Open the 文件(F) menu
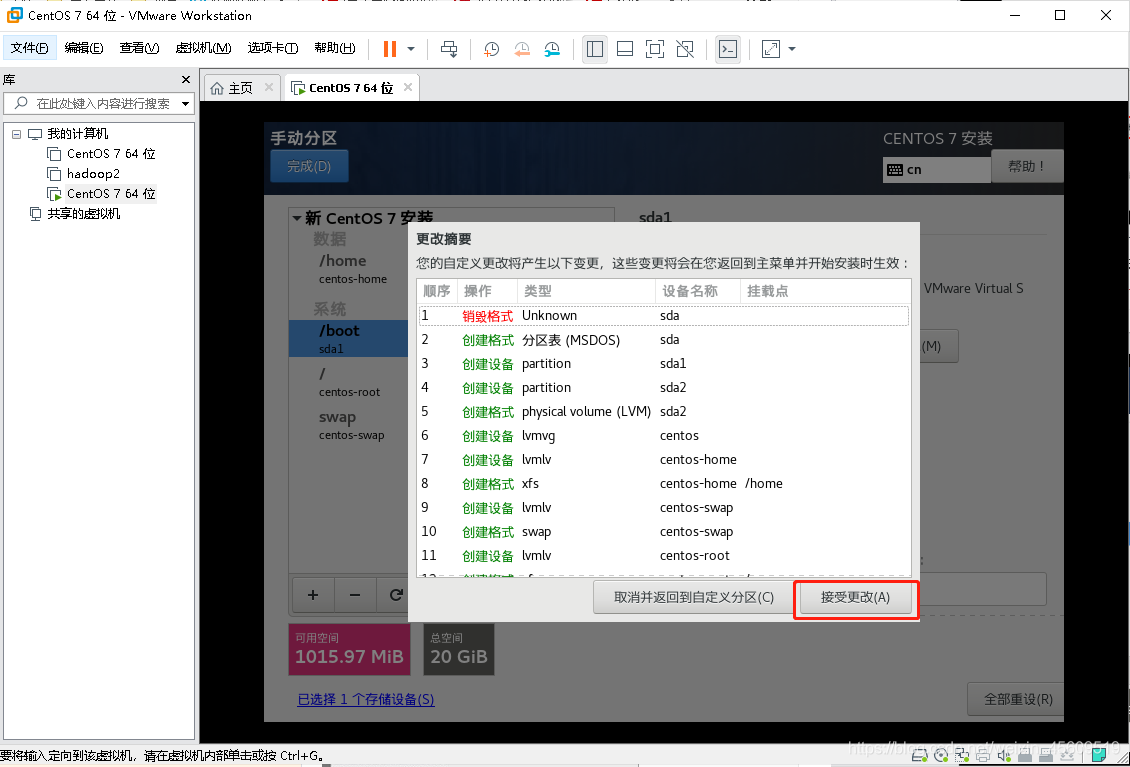Image resolution: width=1130 pixels, height=767 pixels. 30,48
